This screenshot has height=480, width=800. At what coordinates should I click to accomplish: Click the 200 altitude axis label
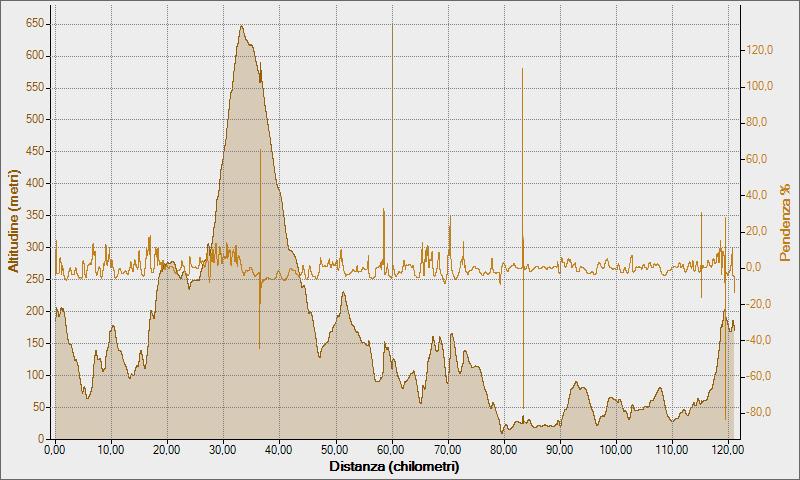coord(35,311)
